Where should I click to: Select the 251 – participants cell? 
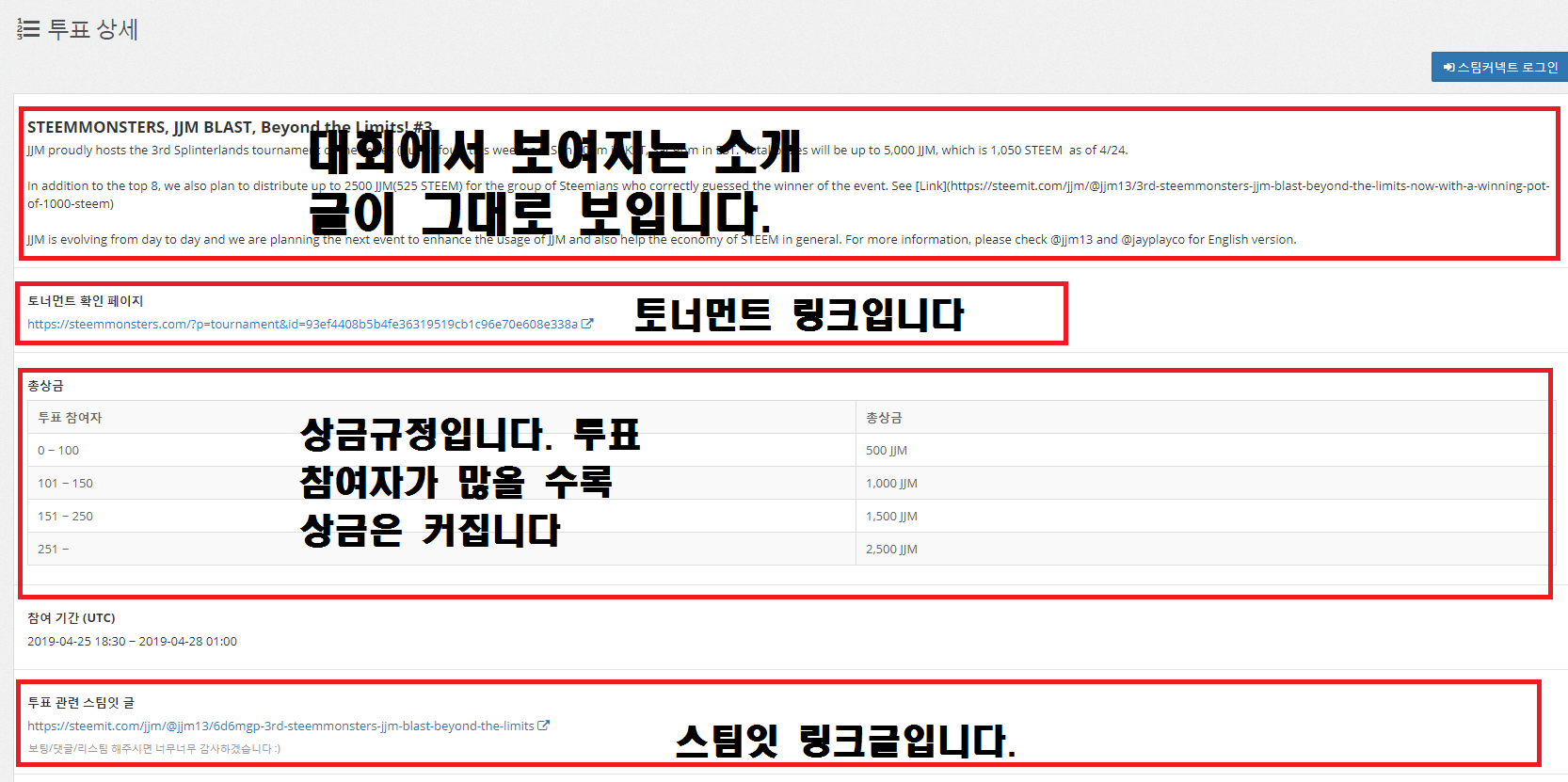click(x=441, y=549)
